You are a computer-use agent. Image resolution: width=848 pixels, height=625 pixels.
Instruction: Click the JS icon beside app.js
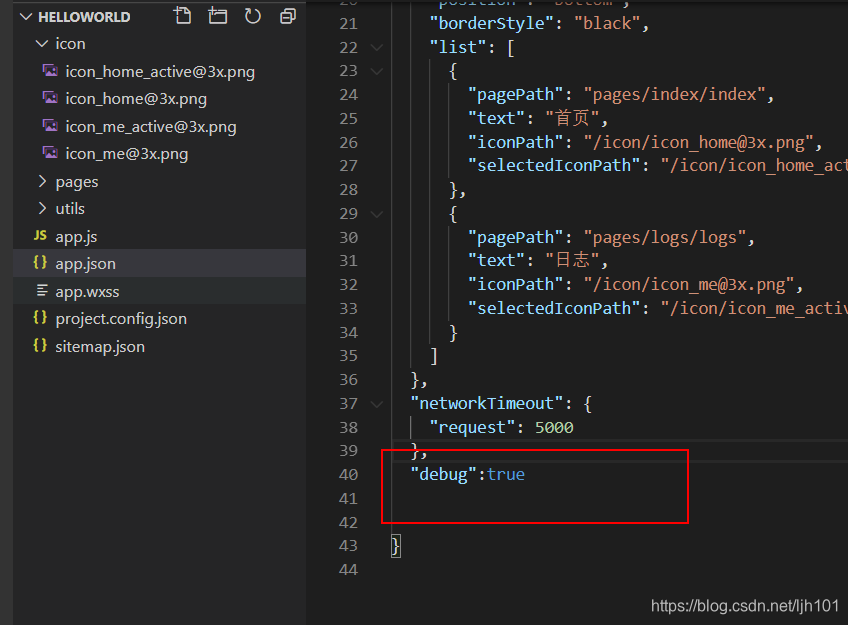point(40,235)
